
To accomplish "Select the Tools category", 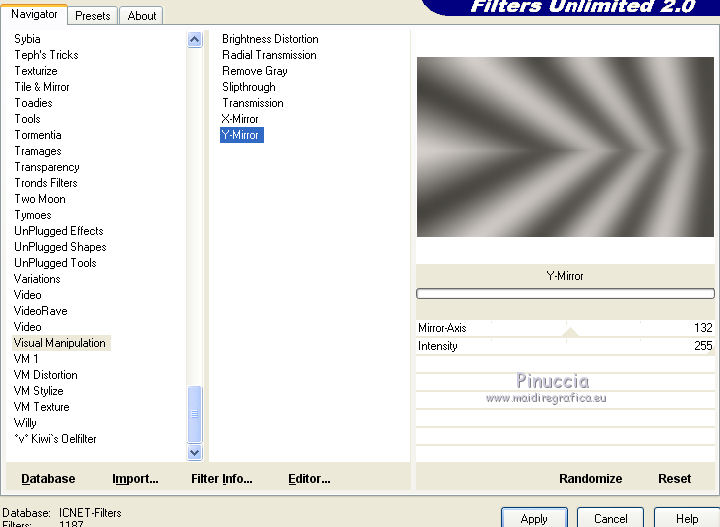I will click(28, 119).
